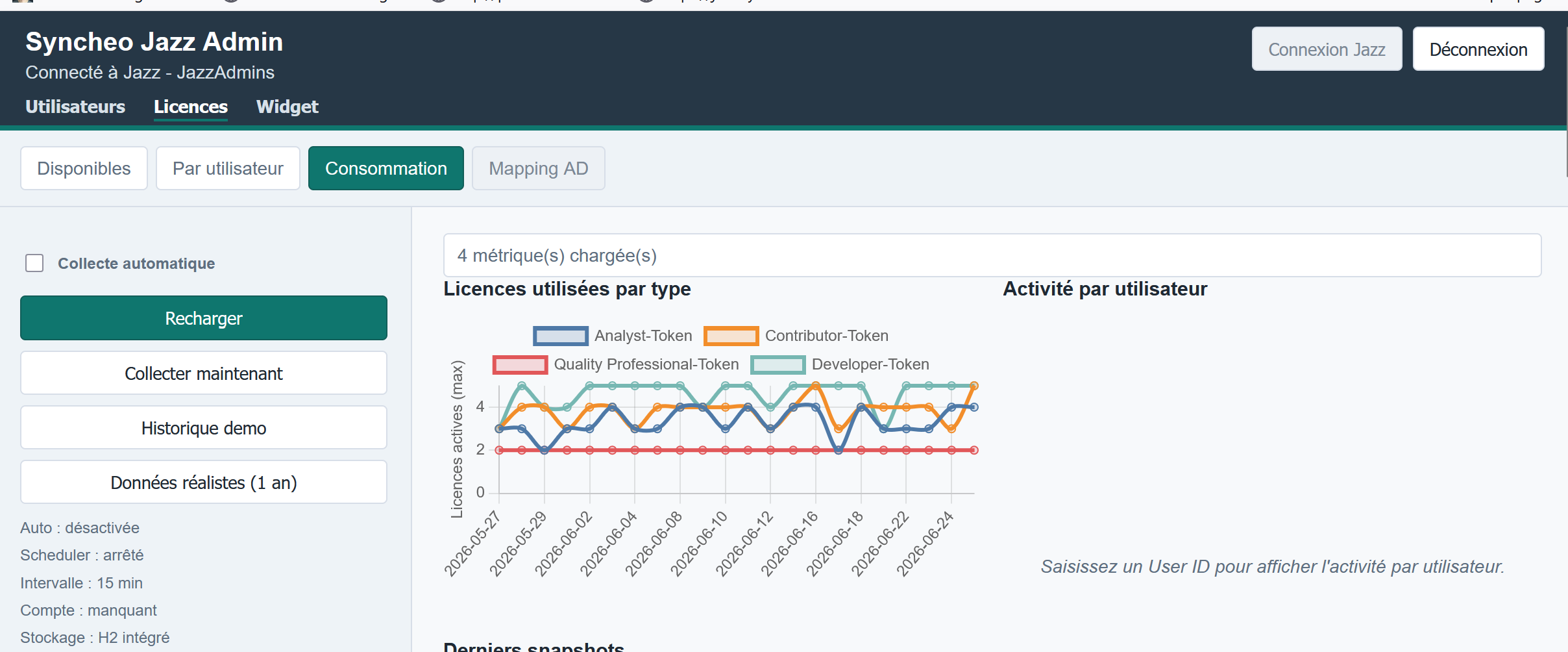Start collection with Collecter maintenant
The height and width of the screenshot is (652, 1568).
coord(204,373)
